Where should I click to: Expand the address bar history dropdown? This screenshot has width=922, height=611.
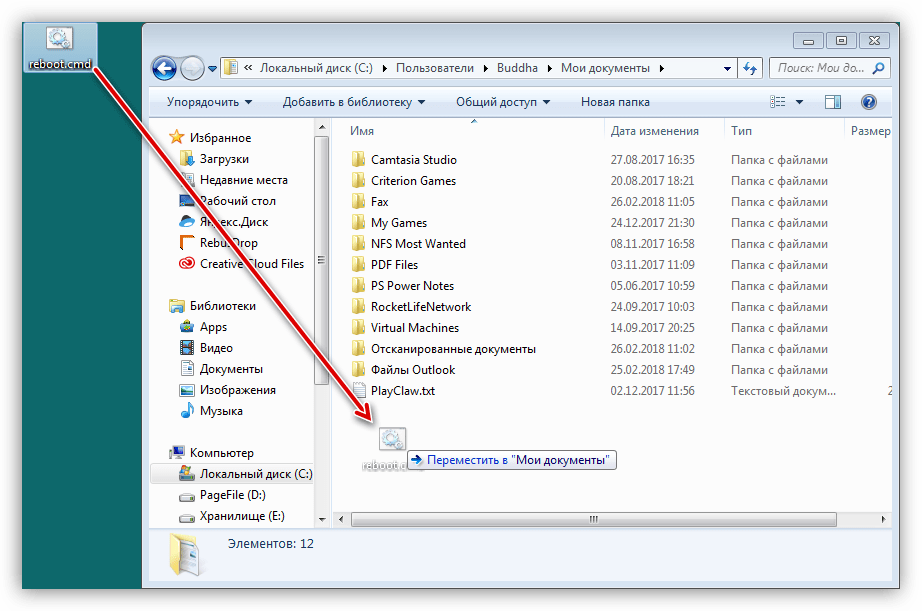[x=727, y=68]
